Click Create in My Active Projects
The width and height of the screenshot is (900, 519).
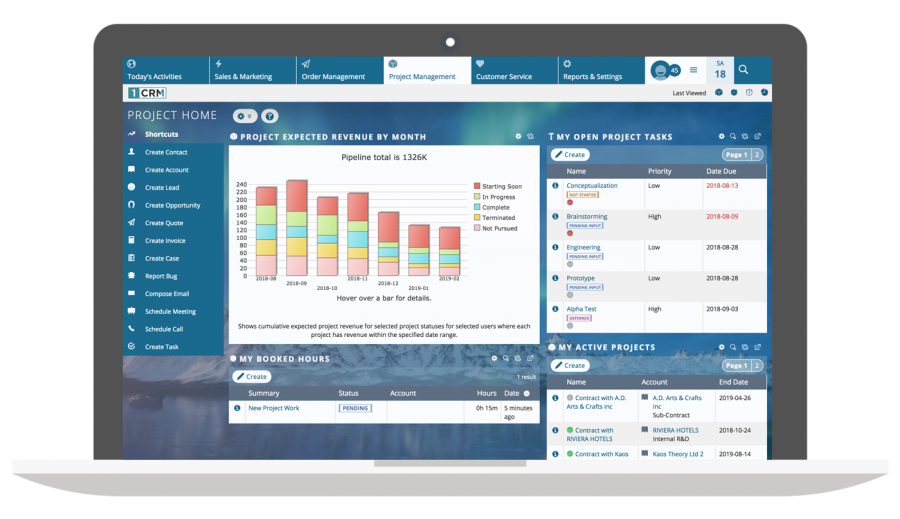570,365
